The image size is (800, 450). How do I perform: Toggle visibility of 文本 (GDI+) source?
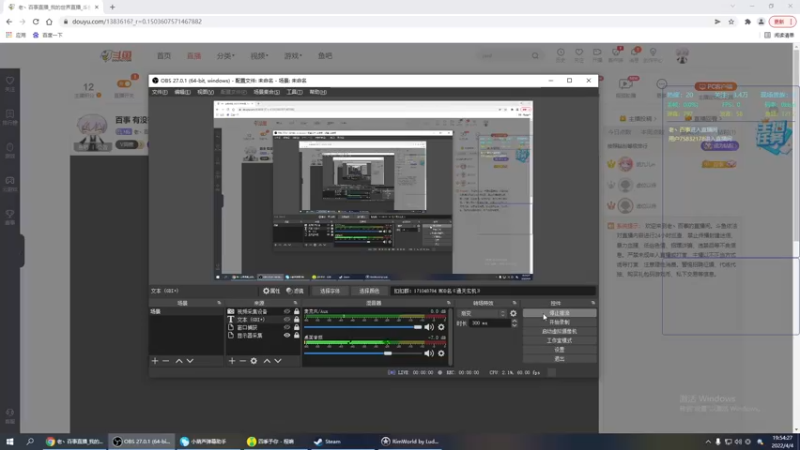click(287, 319)
